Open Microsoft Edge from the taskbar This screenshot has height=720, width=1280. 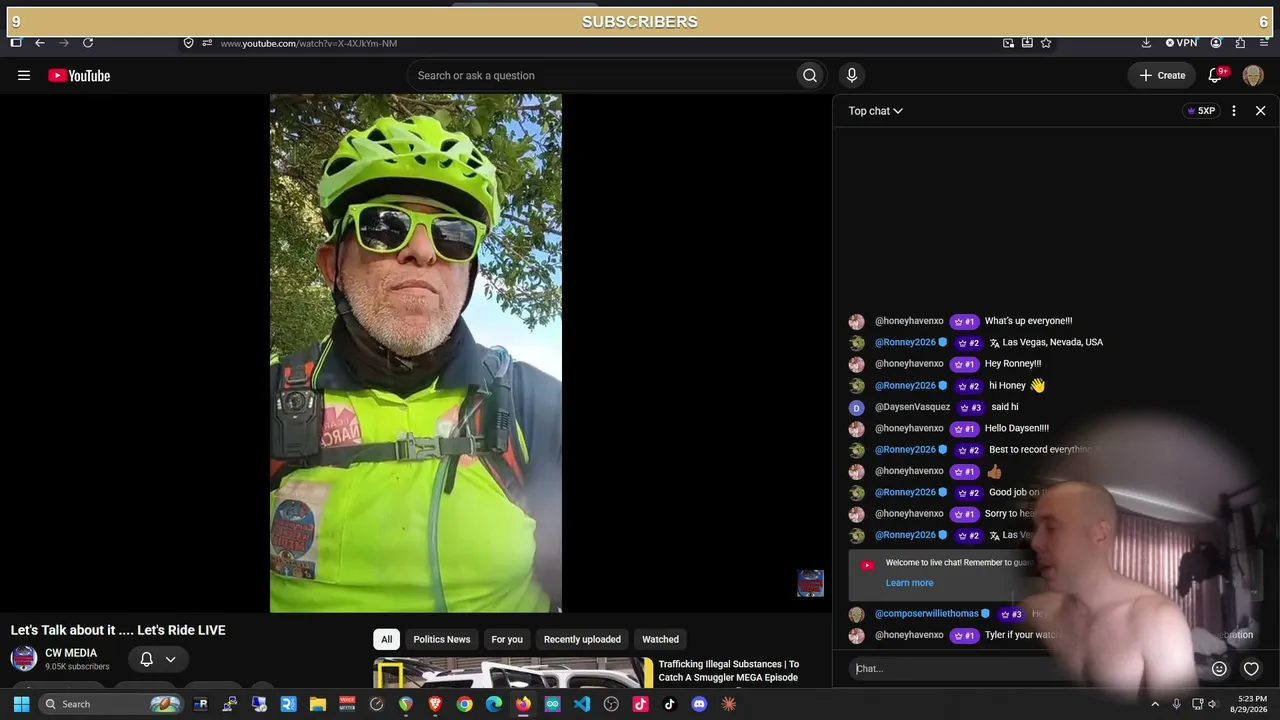[x=494, y=704]
